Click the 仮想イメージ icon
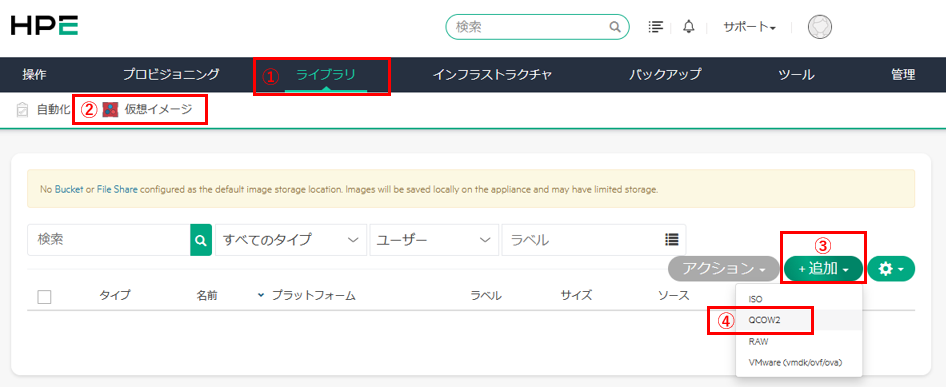Screen dimensions: 946x387 coord(110,110)
